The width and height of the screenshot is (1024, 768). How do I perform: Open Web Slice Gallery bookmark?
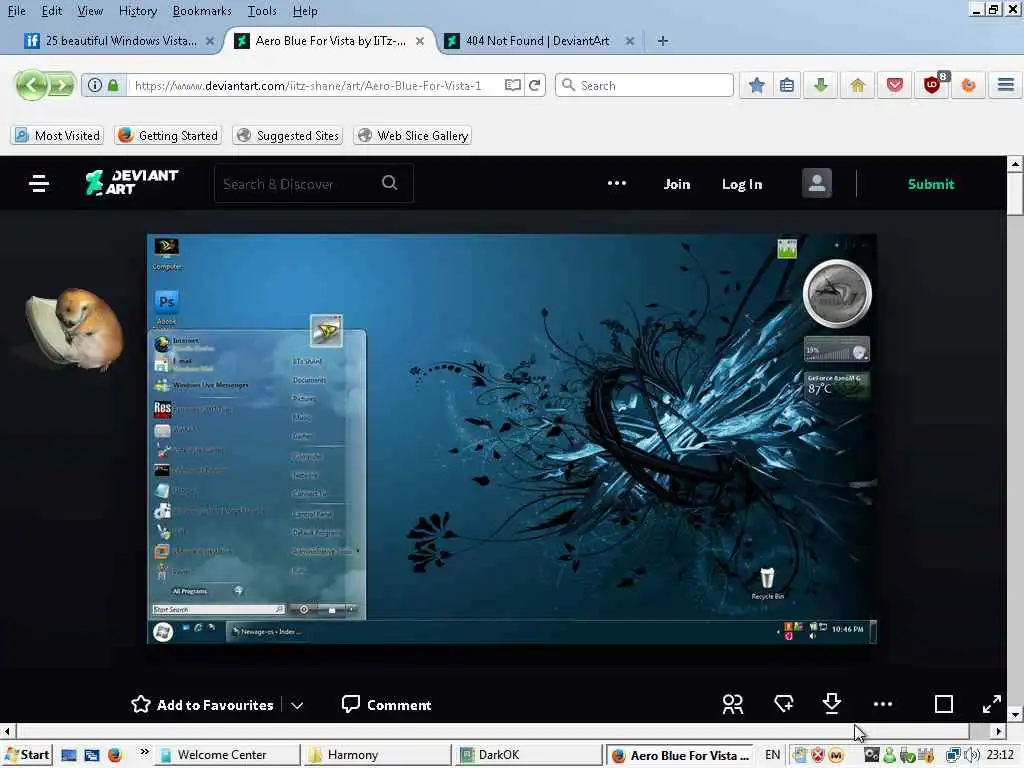pyautogui.click(x=413, y=135)
